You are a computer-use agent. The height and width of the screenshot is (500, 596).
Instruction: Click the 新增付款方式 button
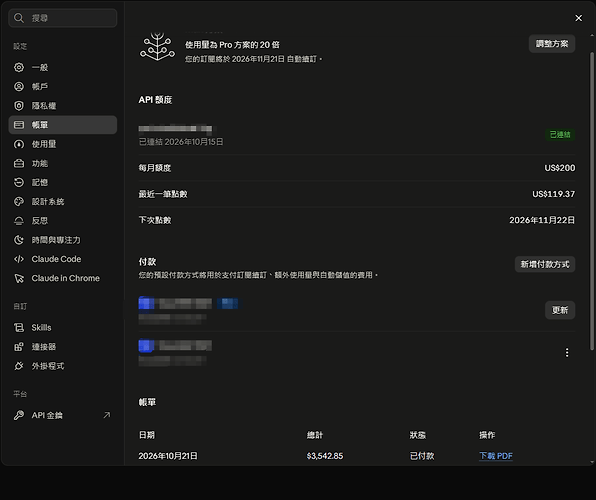tap(545, 264)
